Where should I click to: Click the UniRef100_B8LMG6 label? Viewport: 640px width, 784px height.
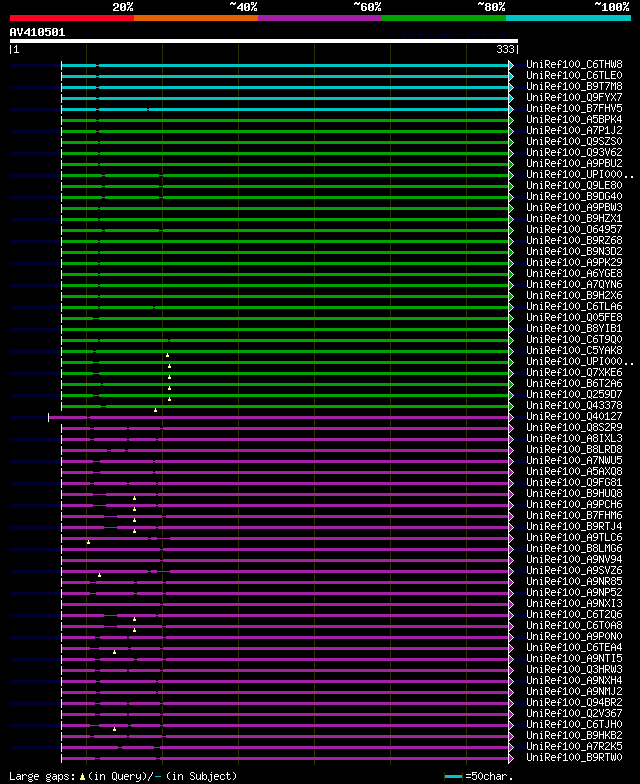tap(574, 548)
